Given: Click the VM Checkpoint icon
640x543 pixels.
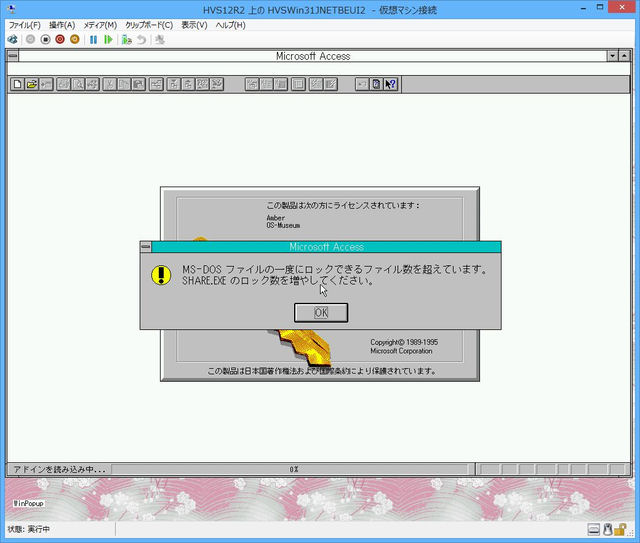Looking at the screenshot, I should point(127,40).
